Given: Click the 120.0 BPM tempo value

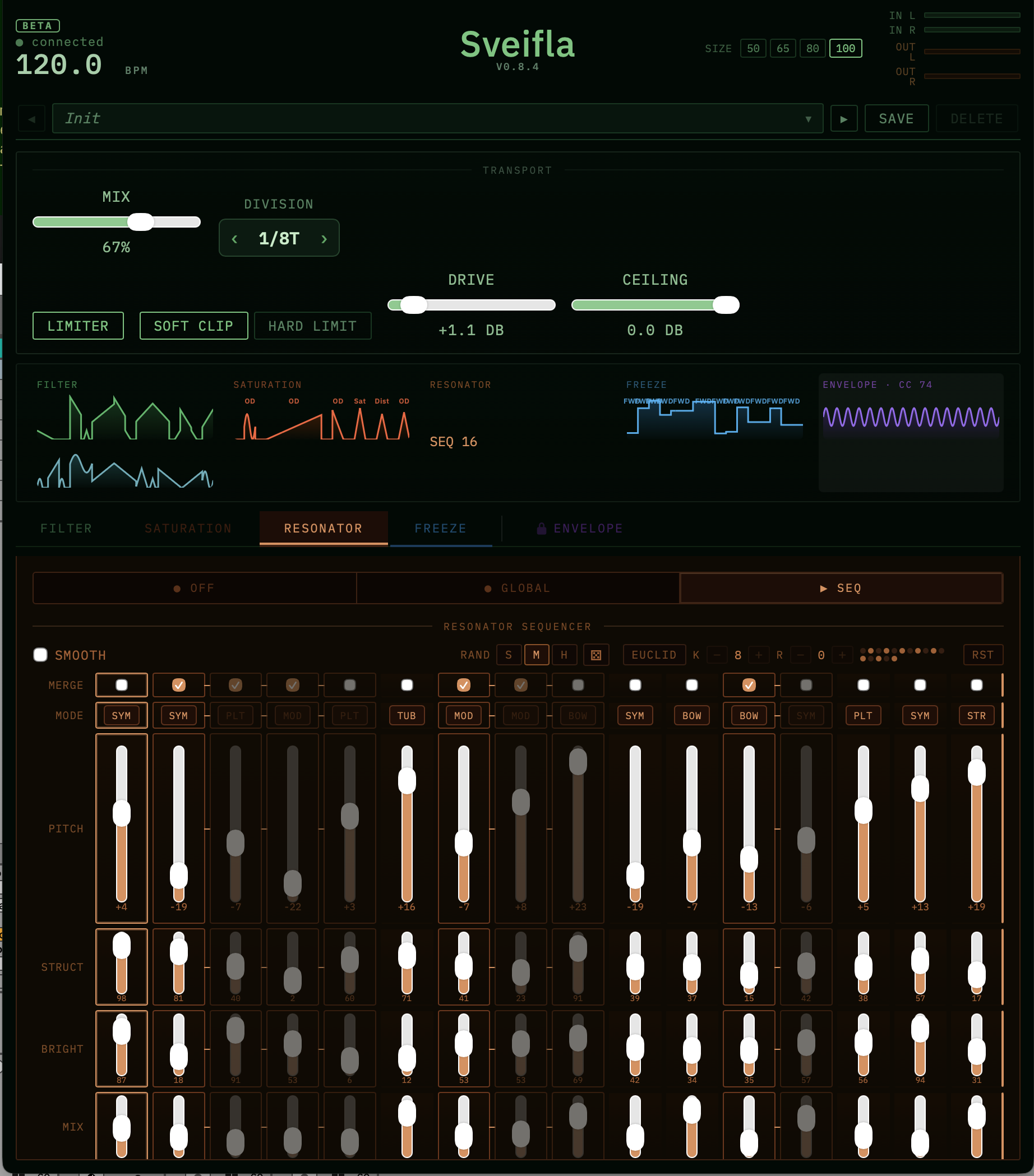Looking at the screenshot, I should click(x=59, y=64).
